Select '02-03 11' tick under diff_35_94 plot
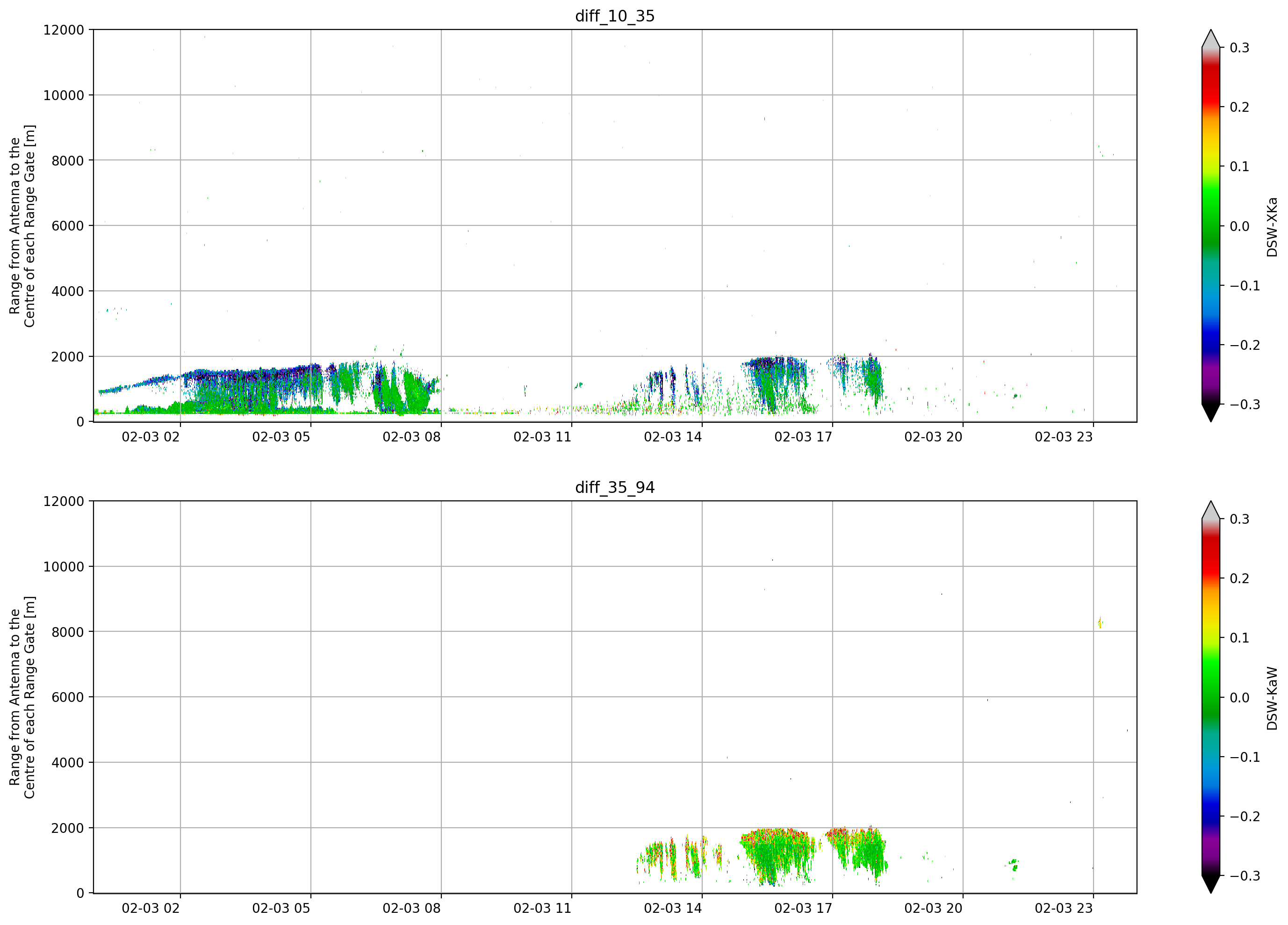 coord(542,909)
